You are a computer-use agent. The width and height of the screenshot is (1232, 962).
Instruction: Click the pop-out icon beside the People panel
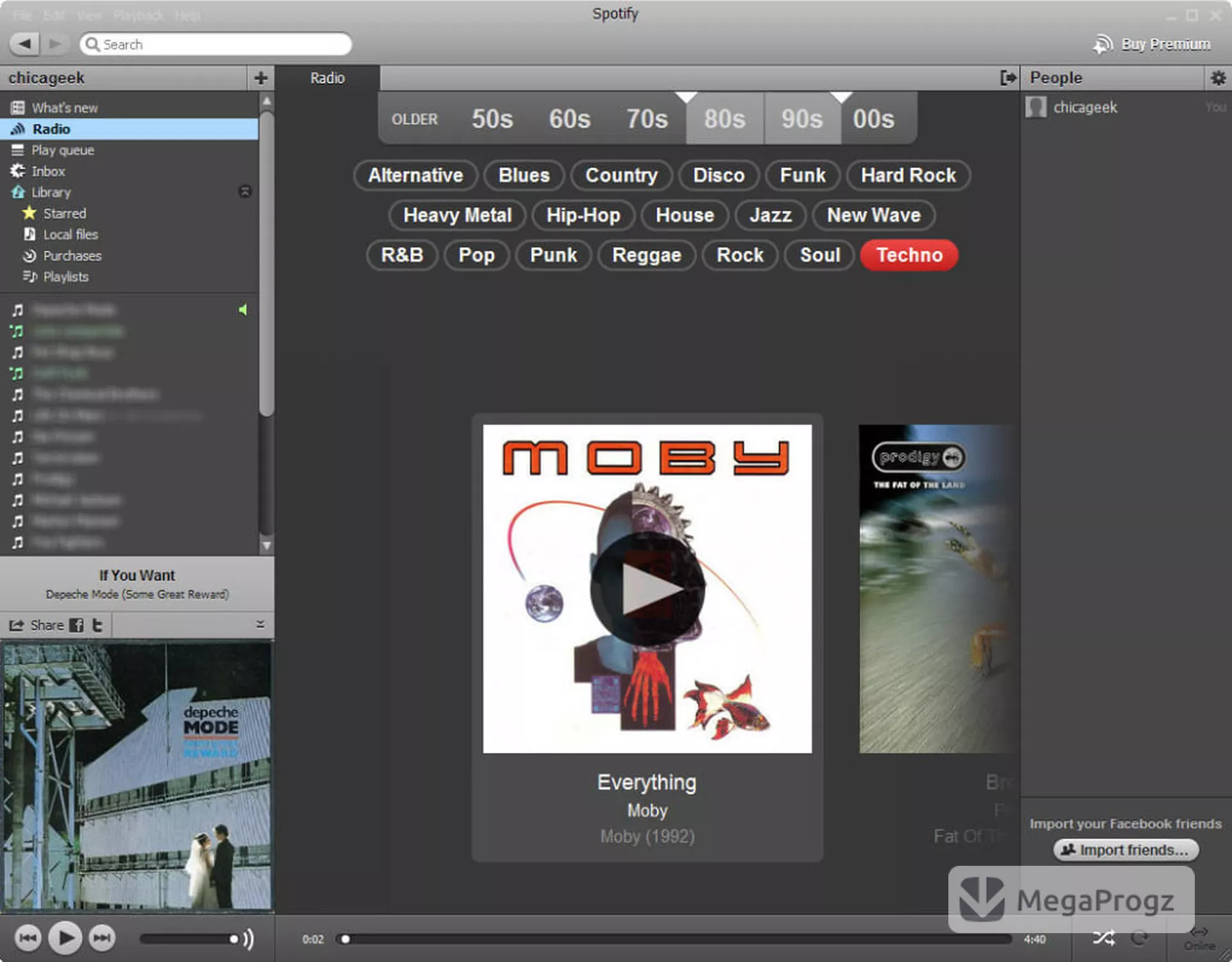coord(1008,78)
